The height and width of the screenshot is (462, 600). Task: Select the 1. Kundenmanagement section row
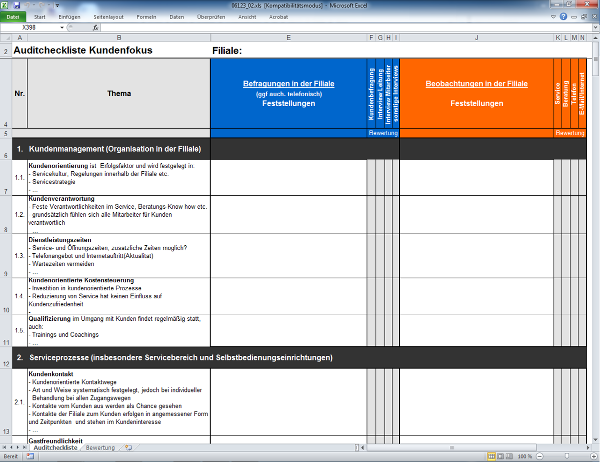[x=299, y=149]
